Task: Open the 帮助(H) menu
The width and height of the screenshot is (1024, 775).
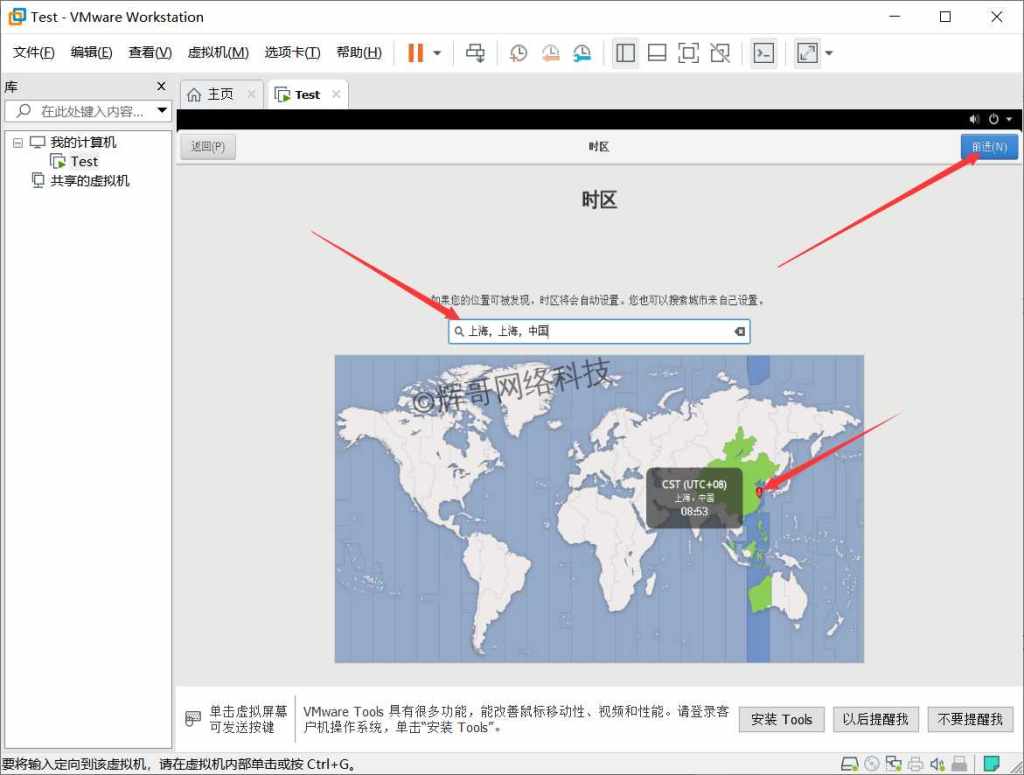Action: (359, 53)
